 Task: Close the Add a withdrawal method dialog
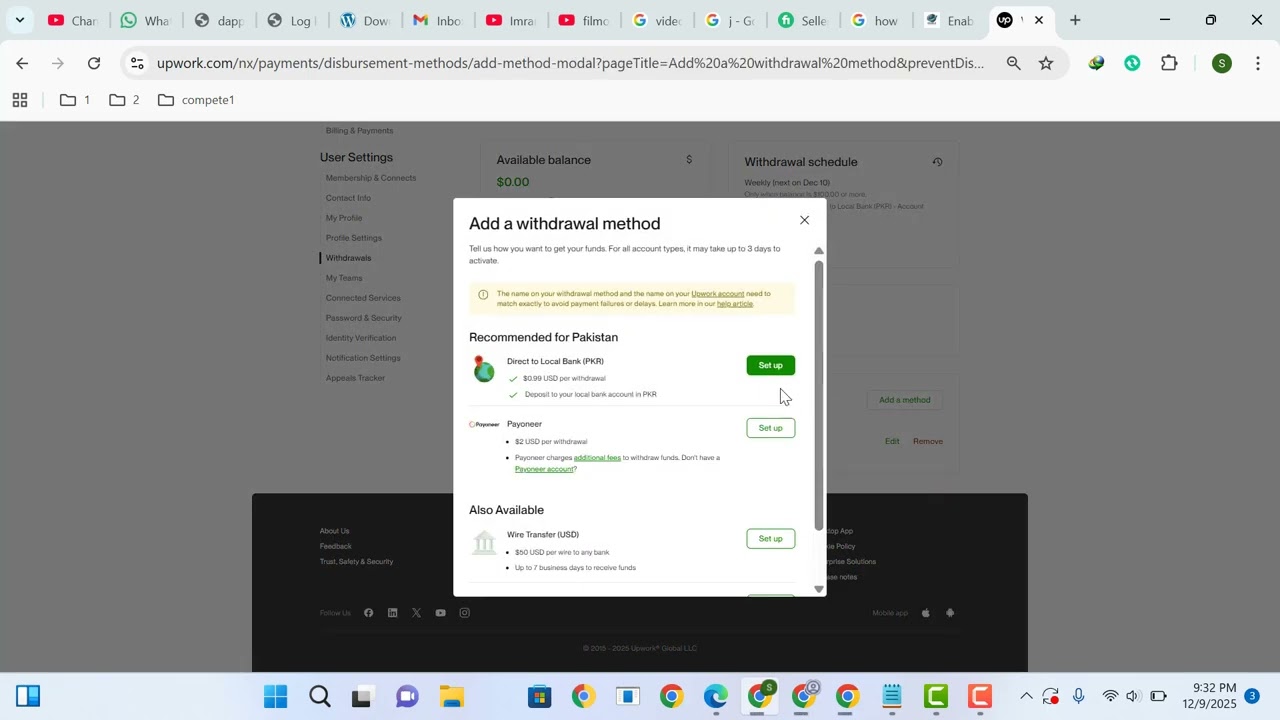[x=804, y=220]
